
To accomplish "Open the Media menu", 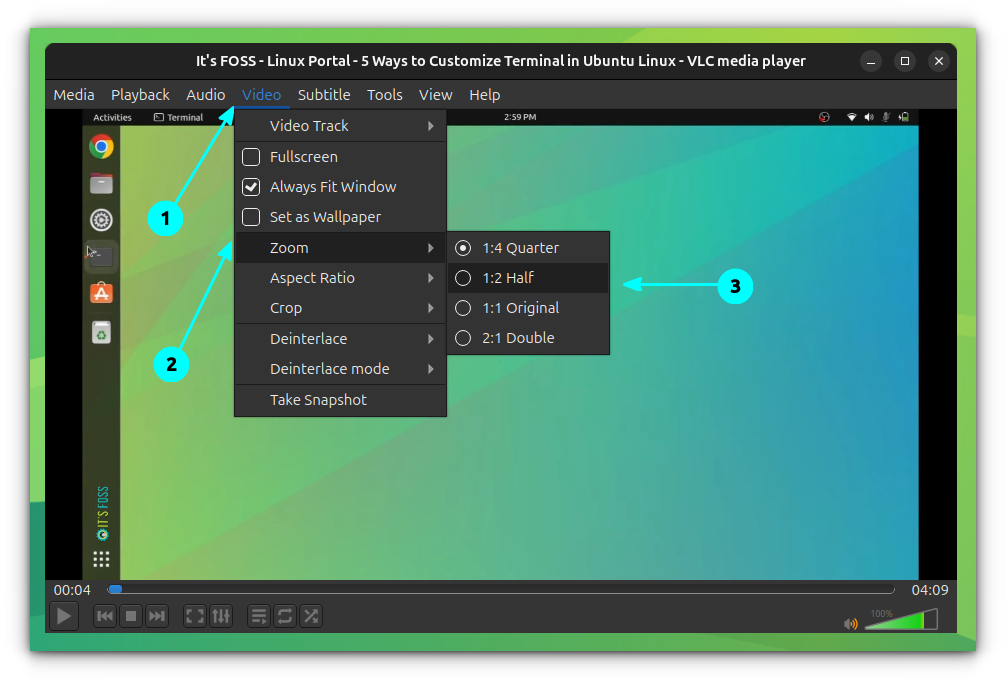I will click(74, 95).
